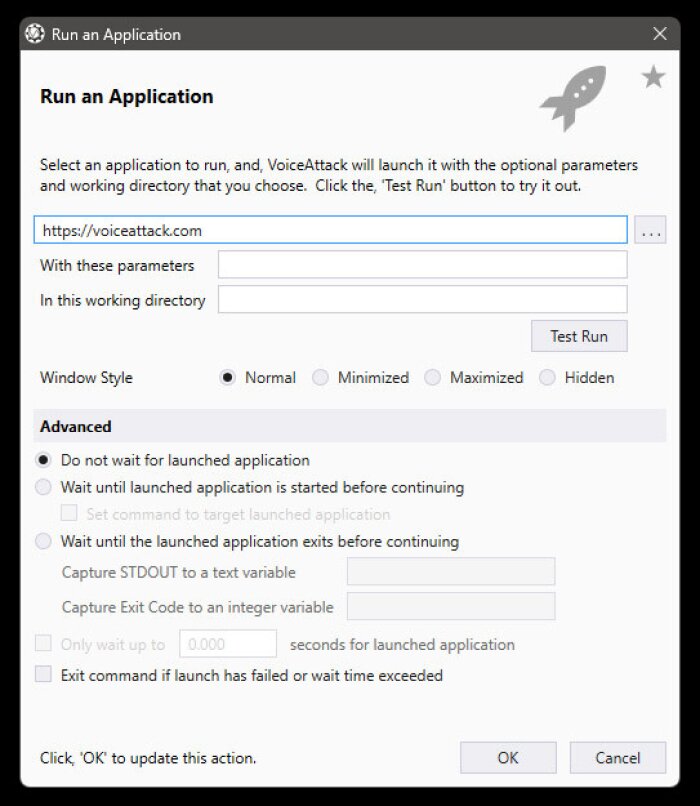Image resolution: width=700 pixels, height=806 pixels.
Task: Click the Cancel button
Action: click(617, 758)
